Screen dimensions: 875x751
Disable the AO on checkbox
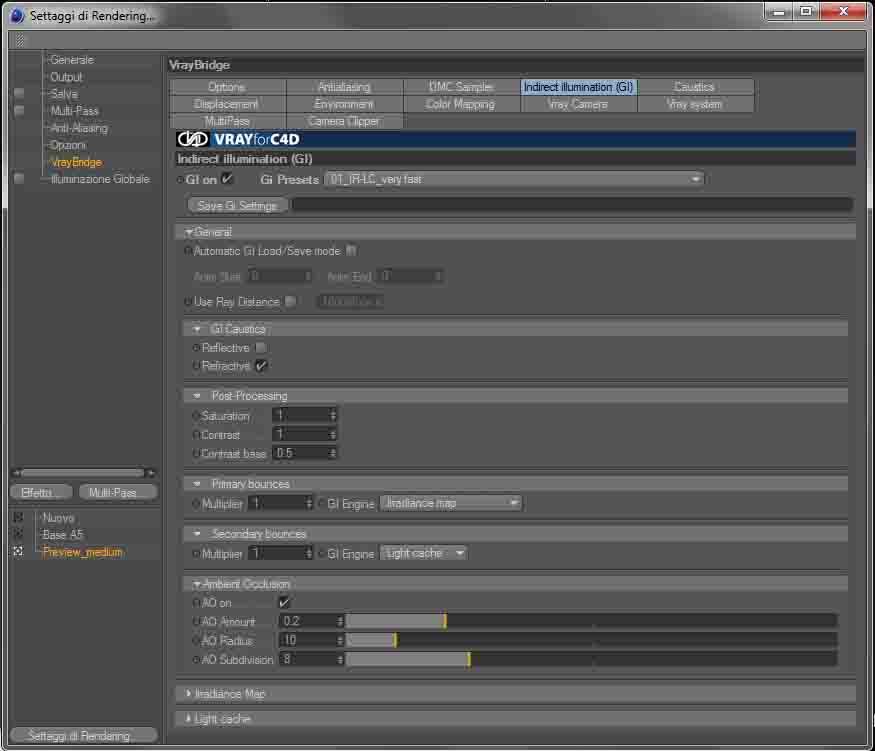pyautogui.click(x=283, y=603)
